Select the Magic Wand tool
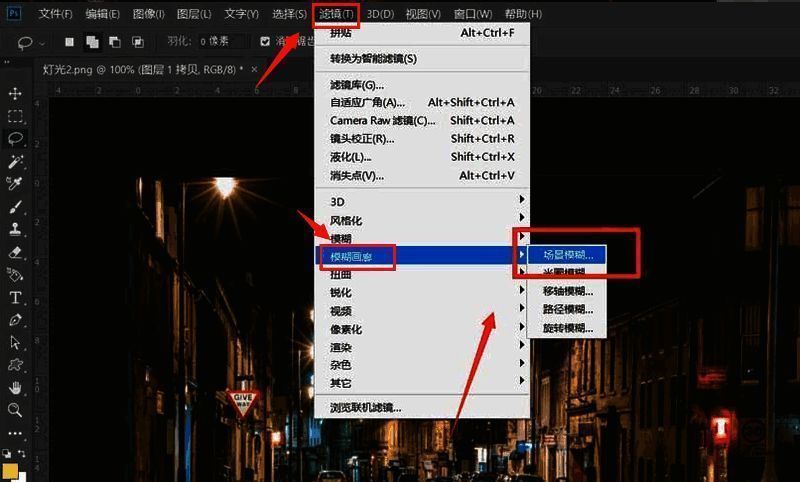Image resolution: width=800 pixels, height=482 pixels. 15,162
